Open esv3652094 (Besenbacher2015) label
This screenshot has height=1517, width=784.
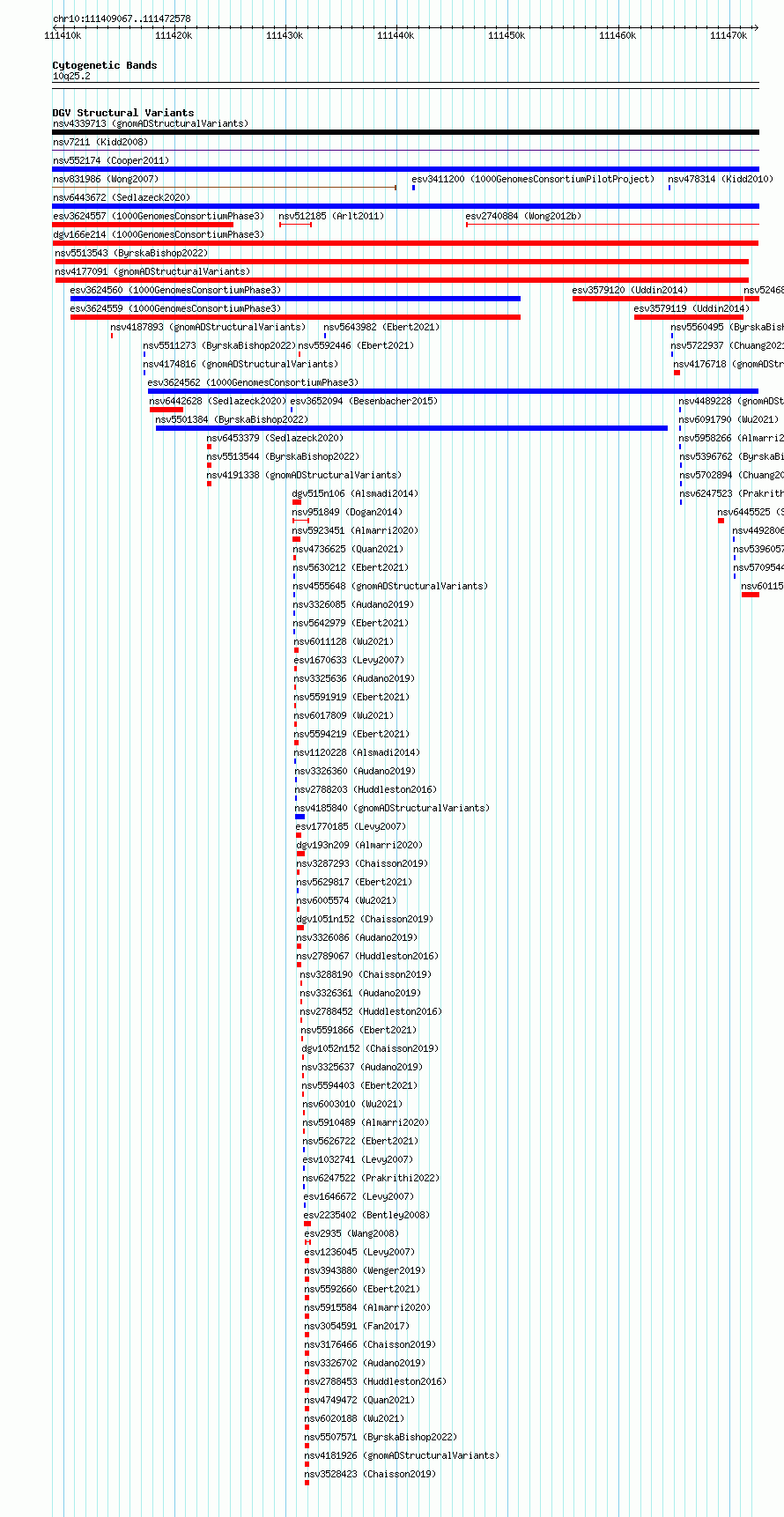[364, 401]
